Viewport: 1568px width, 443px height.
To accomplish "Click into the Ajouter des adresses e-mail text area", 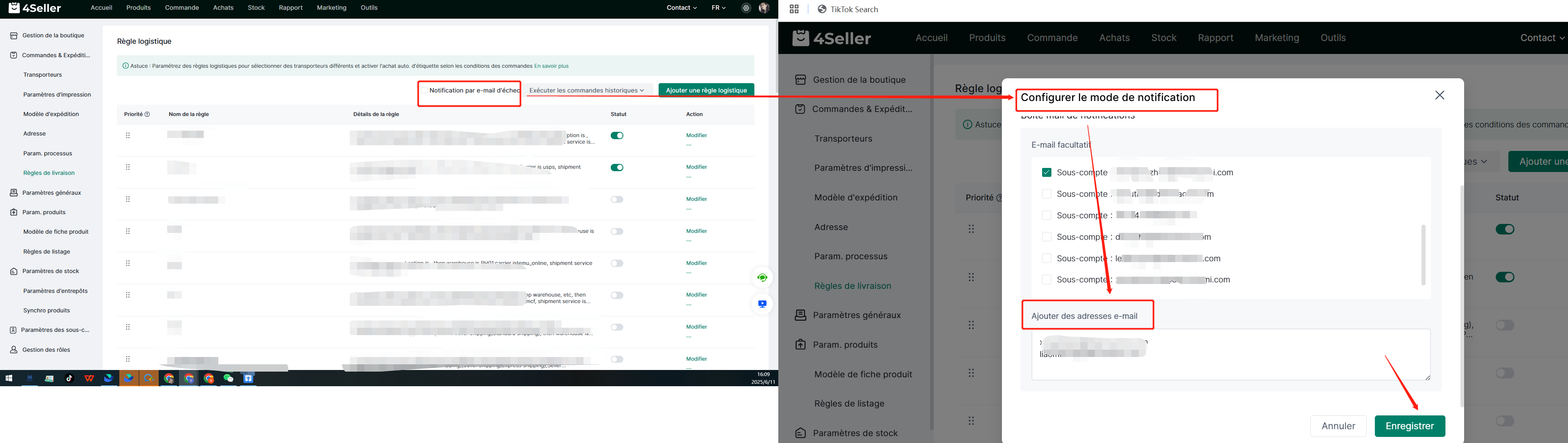I will [1231, 355].
